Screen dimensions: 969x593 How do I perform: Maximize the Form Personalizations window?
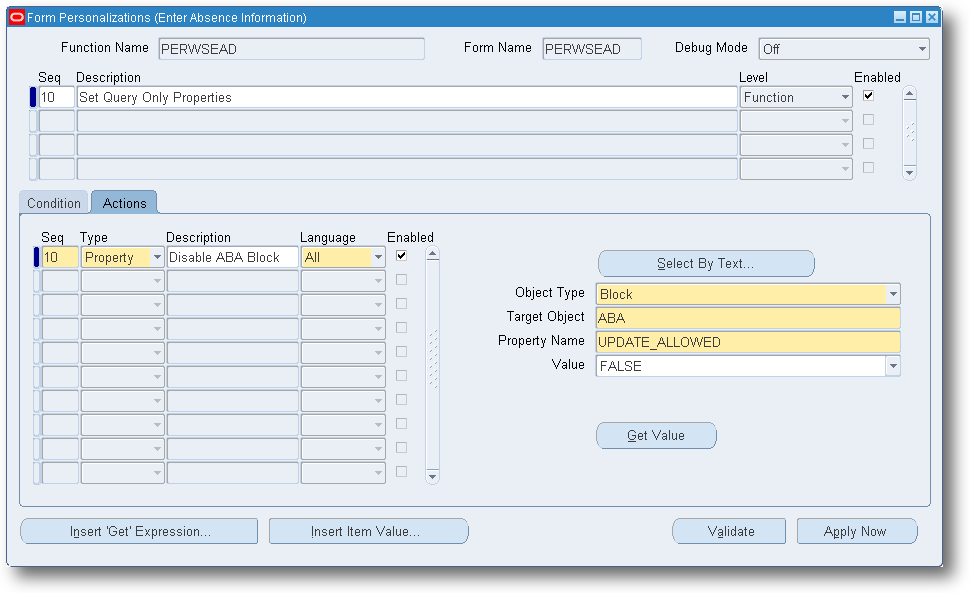(x=916, y=17)
